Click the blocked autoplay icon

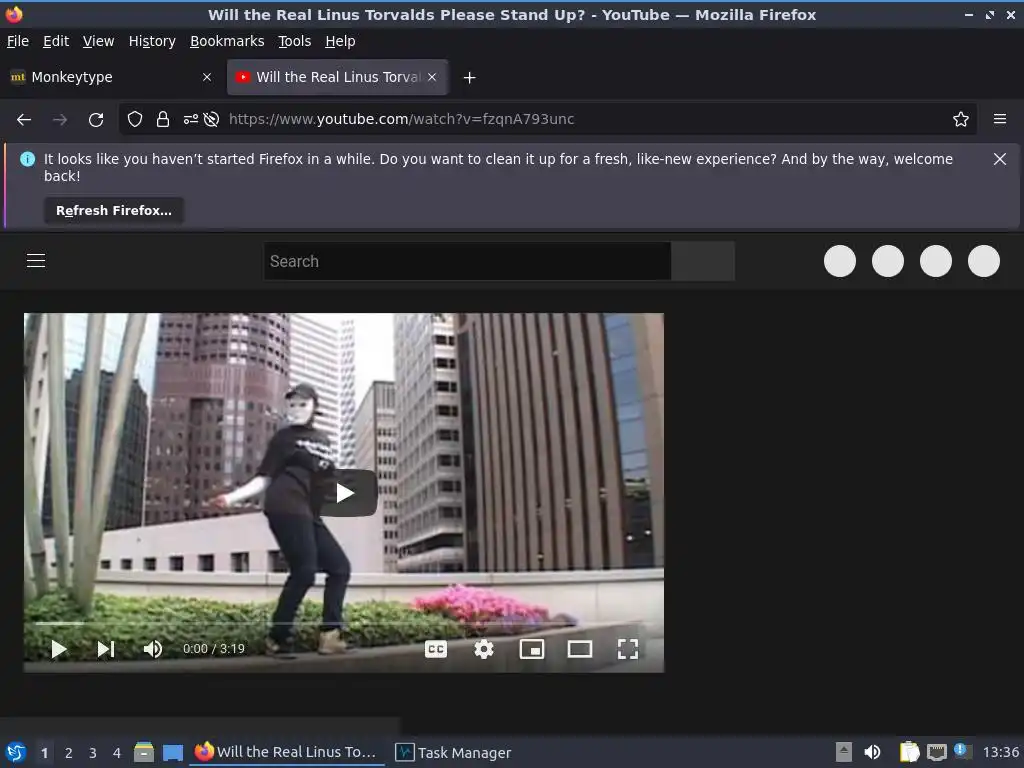coord(211,120)
